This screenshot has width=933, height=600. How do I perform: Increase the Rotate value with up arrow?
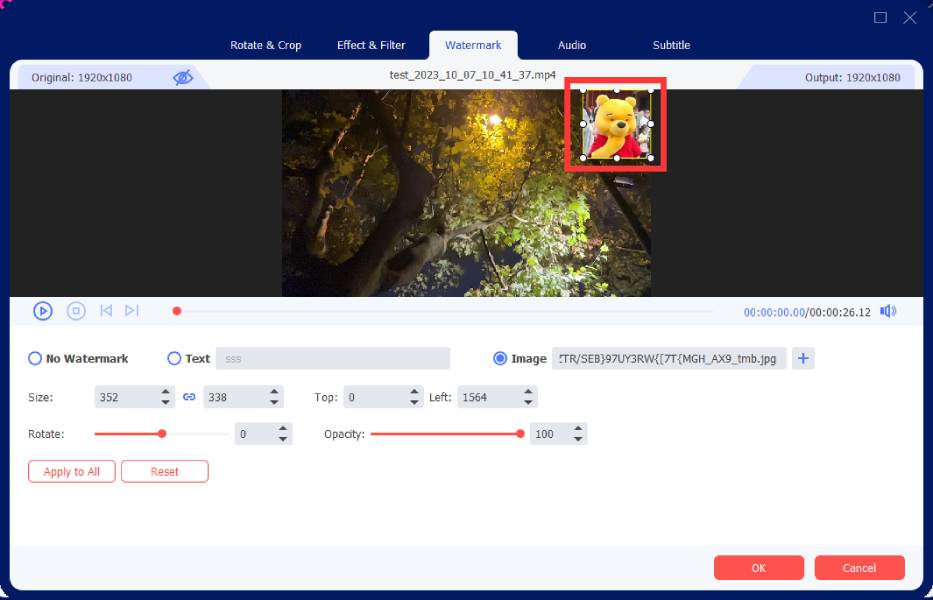pyautogui.click(x=283, y=429)
